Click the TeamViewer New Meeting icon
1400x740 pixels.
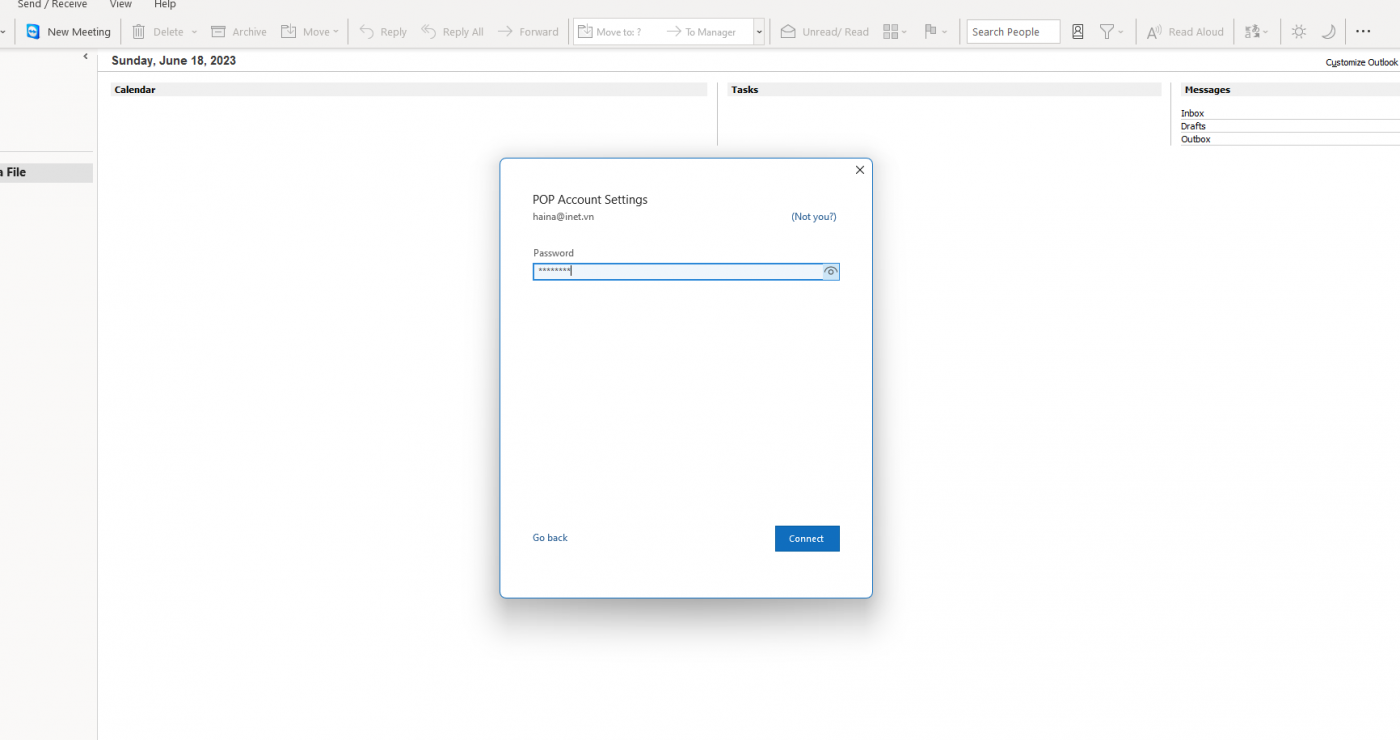pyautogui.click(x=33, y=32)
